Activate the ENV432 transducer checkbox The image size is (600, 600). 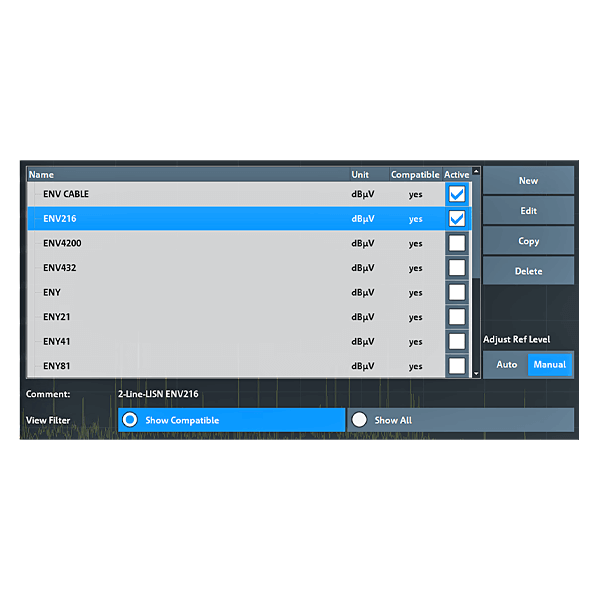point(457,268)
